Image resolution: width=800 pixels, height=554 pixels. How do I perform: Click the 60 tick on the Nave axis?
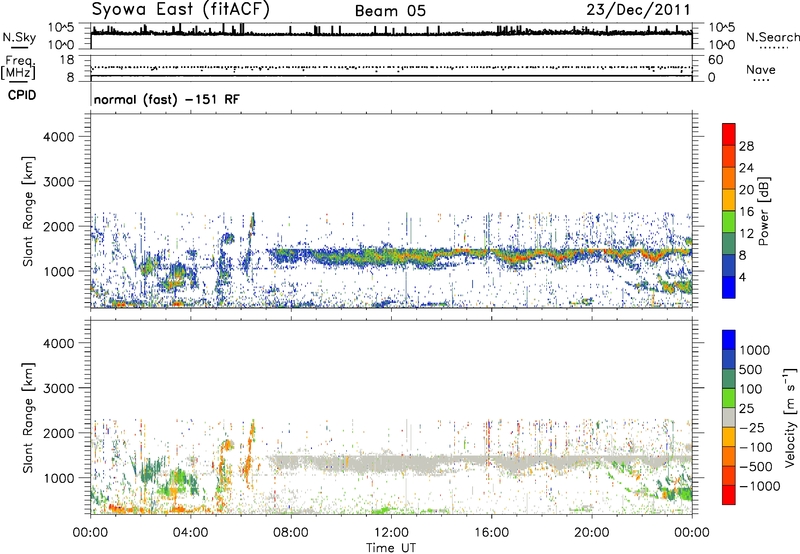coord(715,60)
